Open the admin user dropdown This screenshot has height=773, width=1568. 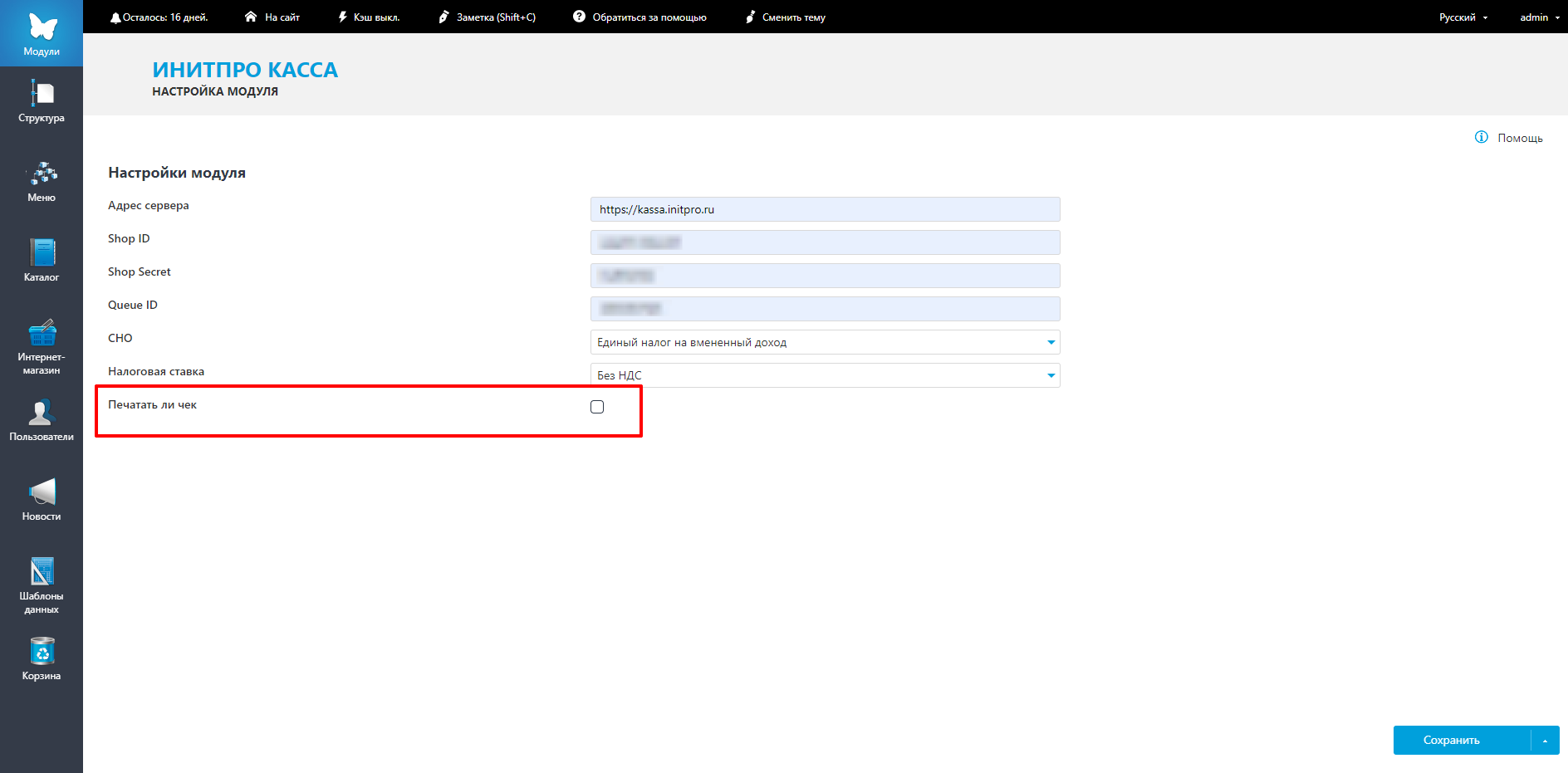point(1540,17)
